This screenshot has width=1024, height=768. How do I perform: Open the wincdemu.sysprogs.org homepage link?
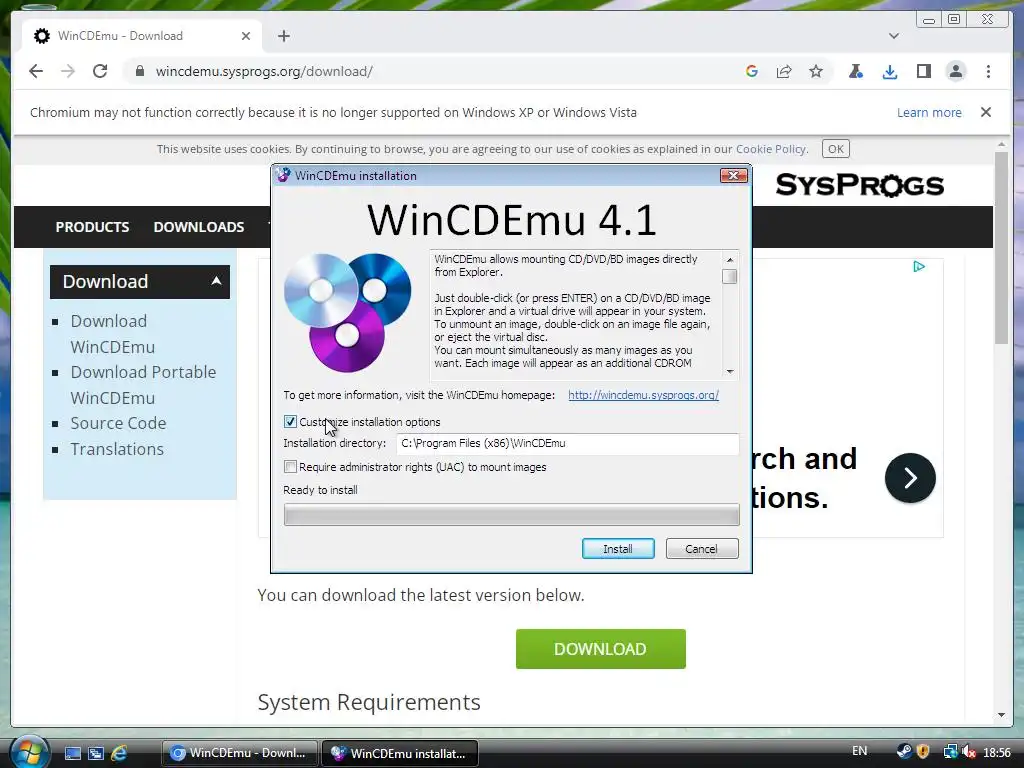click(x=643, y=395)
